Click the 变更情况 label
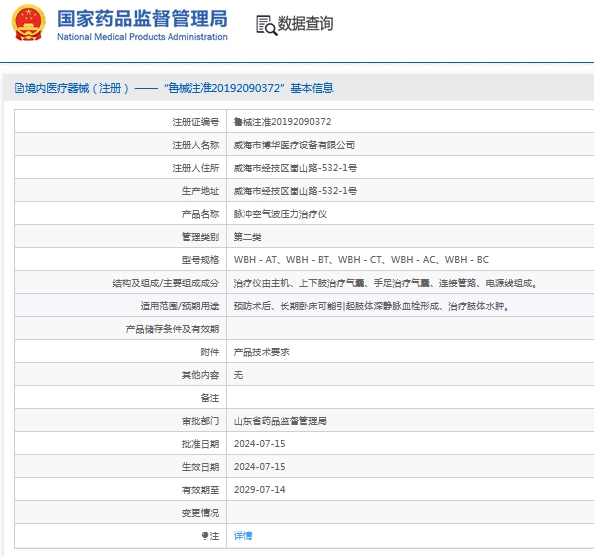The width and height of the screenshot is (594, 557). pos(200,513)
